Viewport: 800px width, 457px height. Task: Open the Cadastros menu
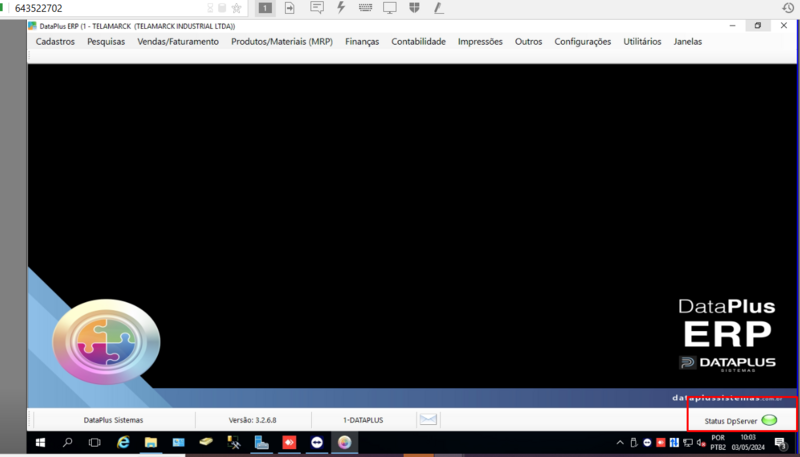55,42
